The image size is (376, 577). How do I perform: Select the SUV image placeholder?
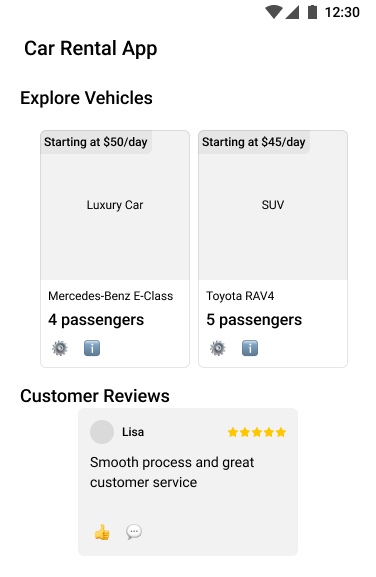[273, 205]
